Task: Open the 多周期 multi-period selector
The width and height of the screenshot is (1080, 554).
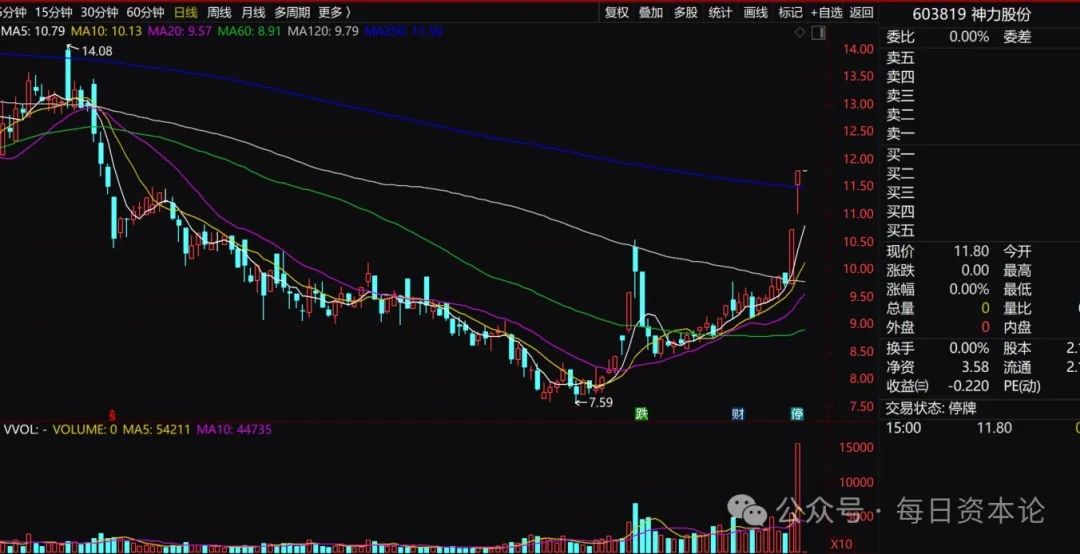Action: (x=291, y=12)
